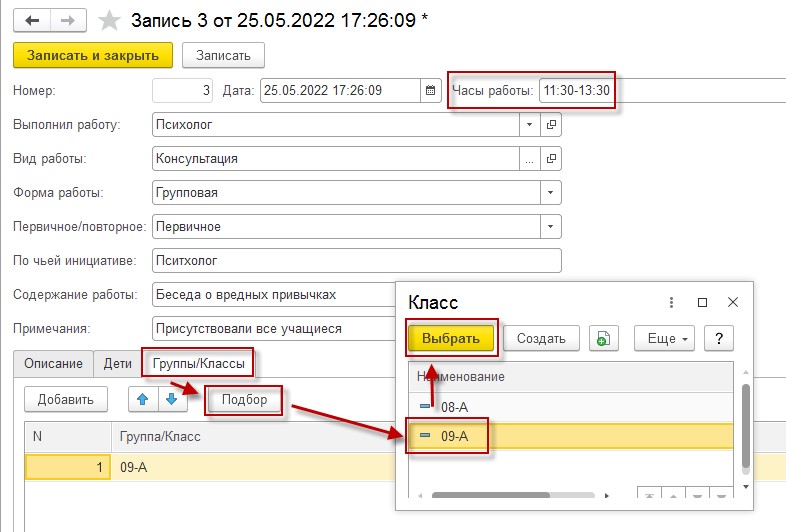Viewport: 786px width, 532px height.
Task: Click Записать и закрыть button
Action: tap(93, 55)
